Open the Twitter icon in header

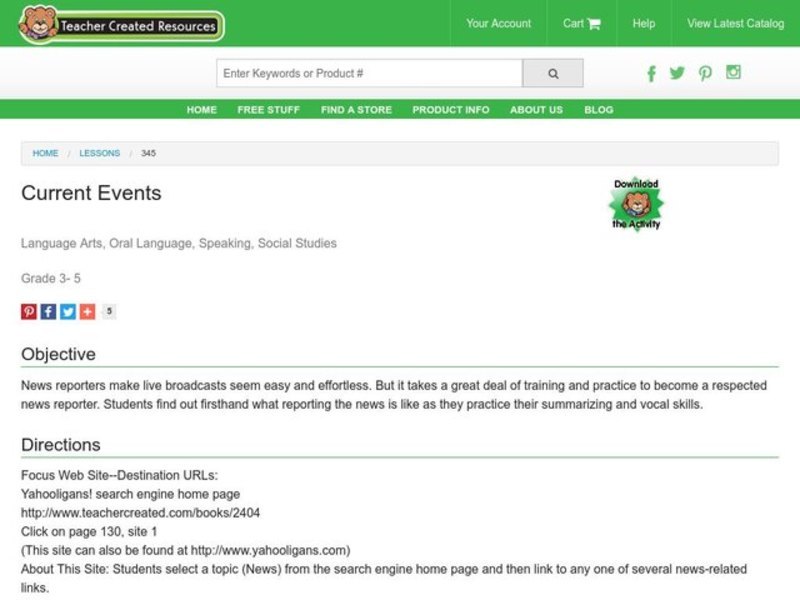(x=677, y=73)
